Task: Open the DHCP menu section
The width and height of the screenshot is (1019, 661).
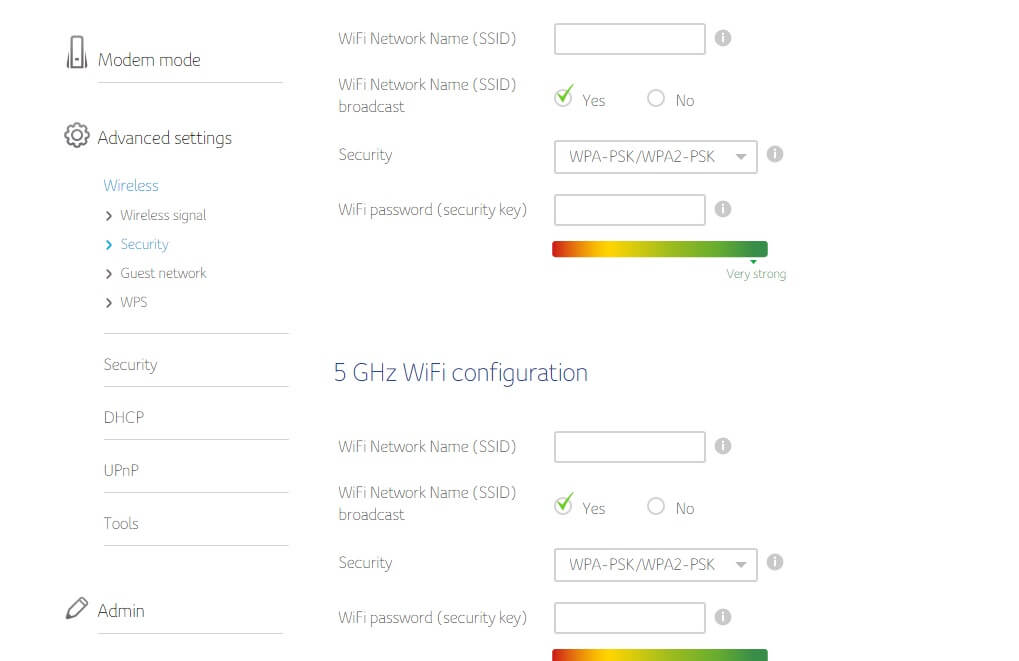Action: [124, 417]
